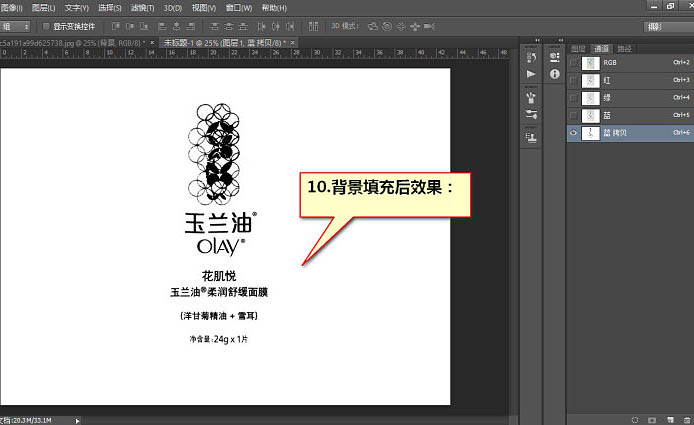Open the Properties panel icon
This screenshot has width=694, height=425.
pyautogui.click(x=555, y=57)
